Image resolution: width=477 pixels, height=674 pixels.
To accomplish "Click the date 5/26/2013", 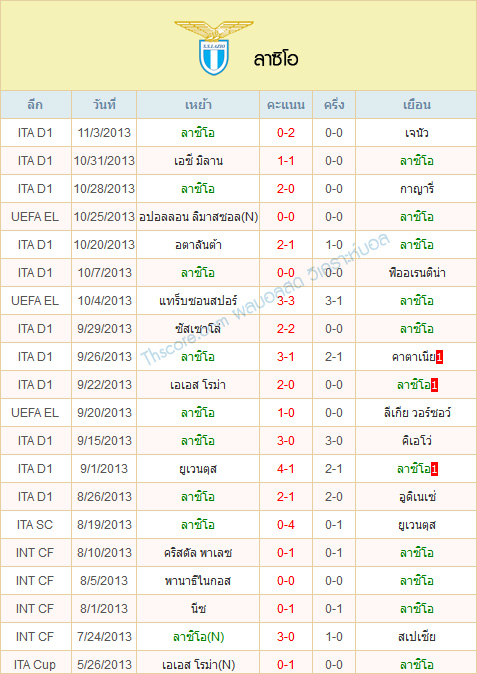I will click(x=104, y=665).
